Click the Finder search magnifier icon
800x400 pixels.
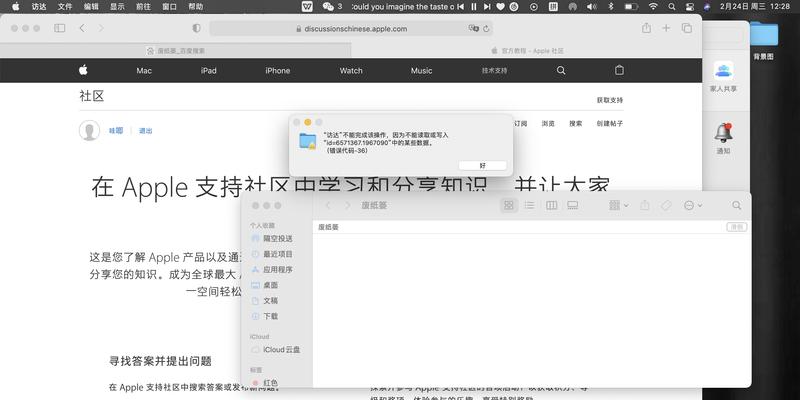[736, 206]
